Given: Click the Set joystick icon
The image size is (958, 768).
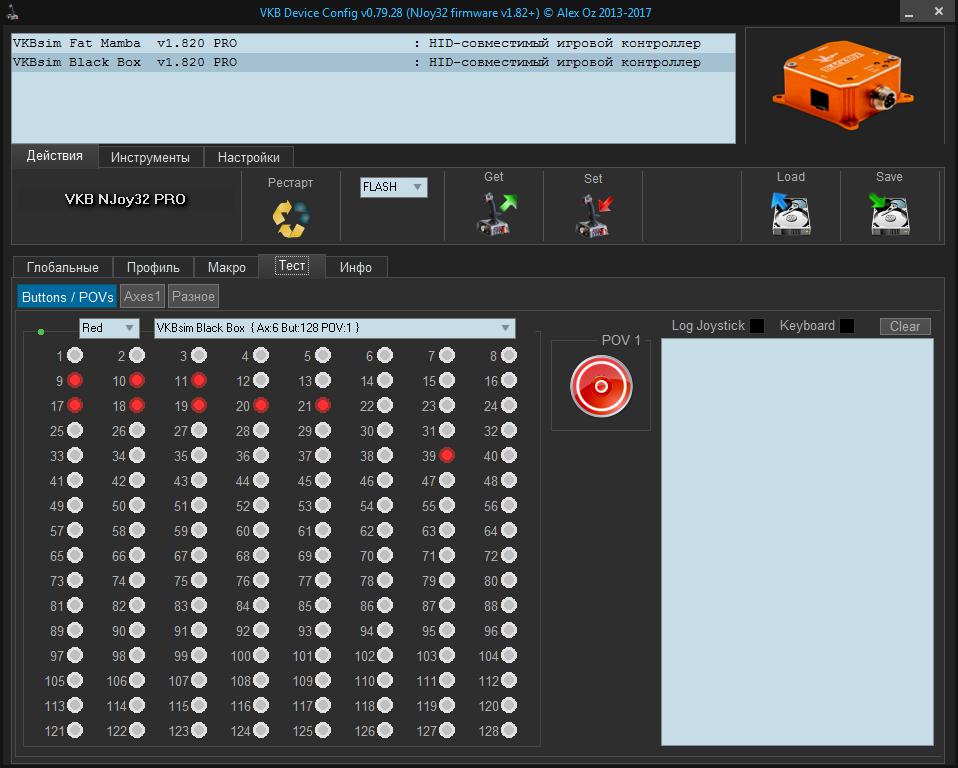Looking at the screenshot, I should tap(594, 215).
